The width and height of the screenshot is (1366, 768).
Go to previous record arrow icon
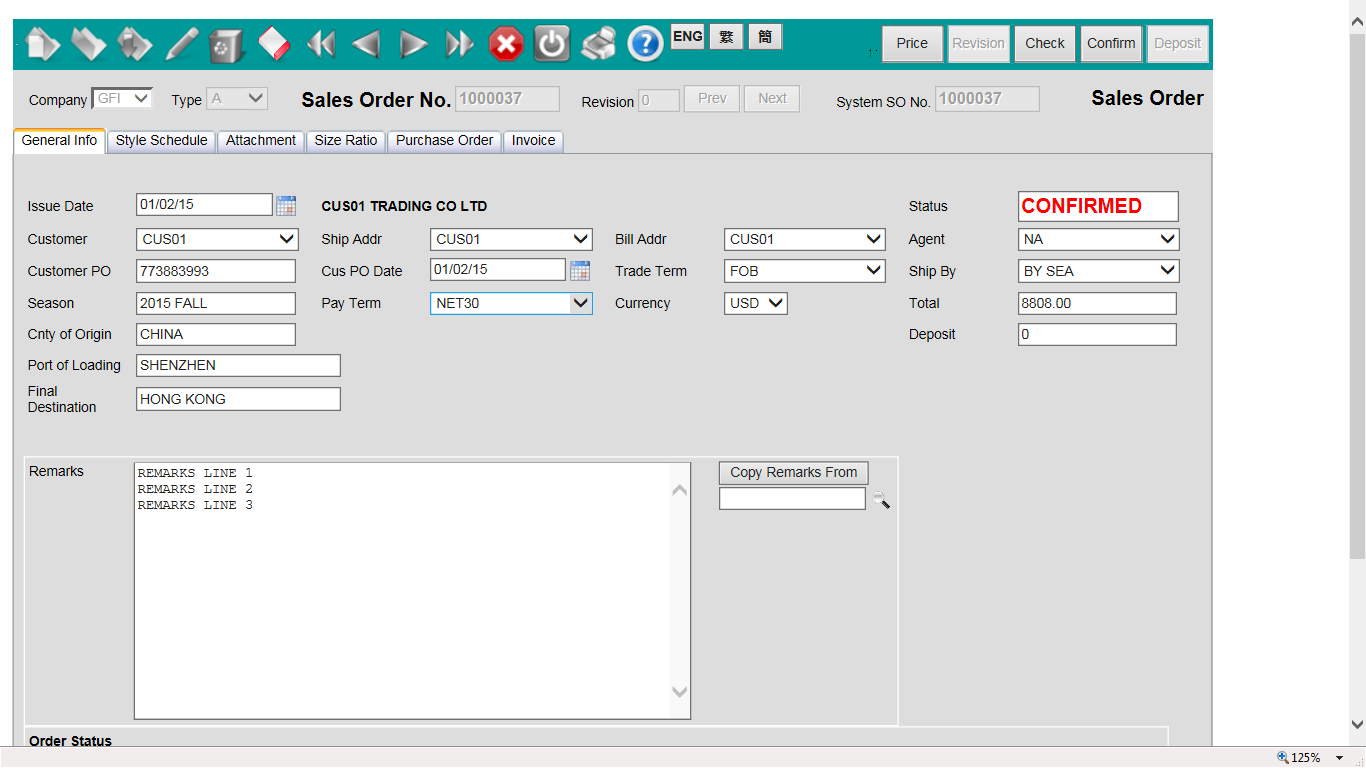(x=366, y=44)
